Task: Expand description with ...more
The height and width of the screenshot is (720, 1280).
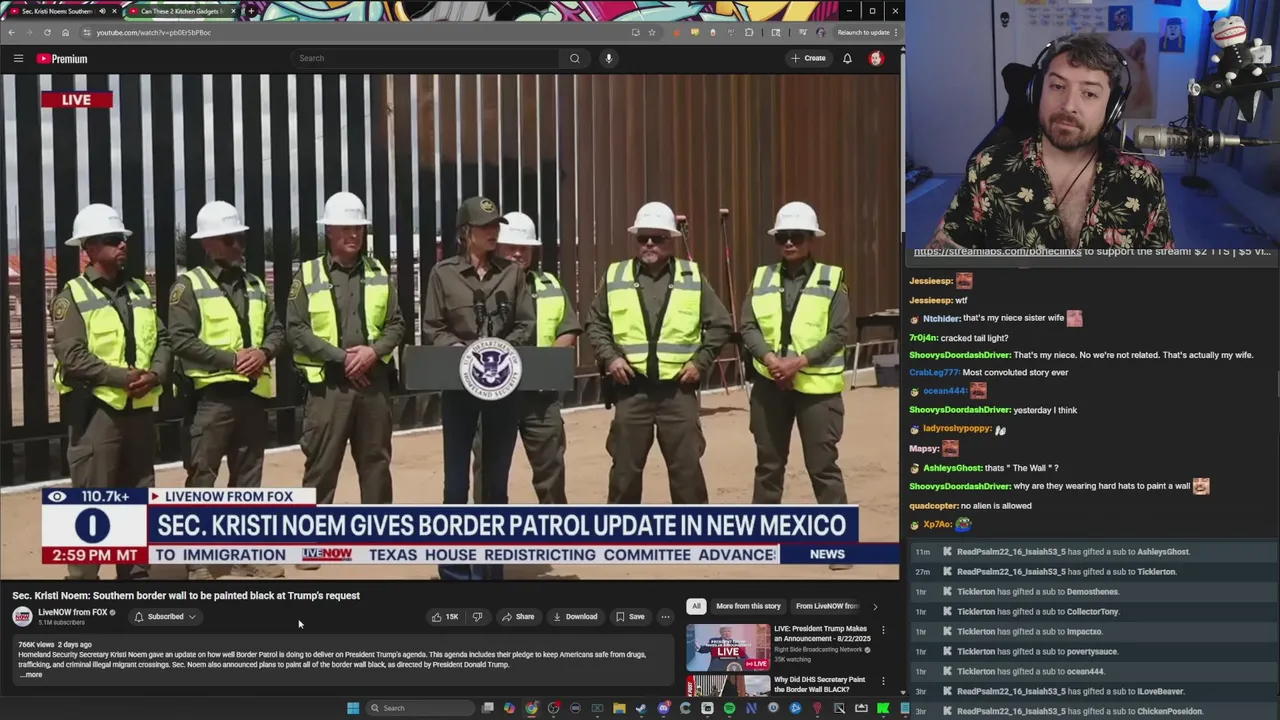Action: (x=32, y=674)
